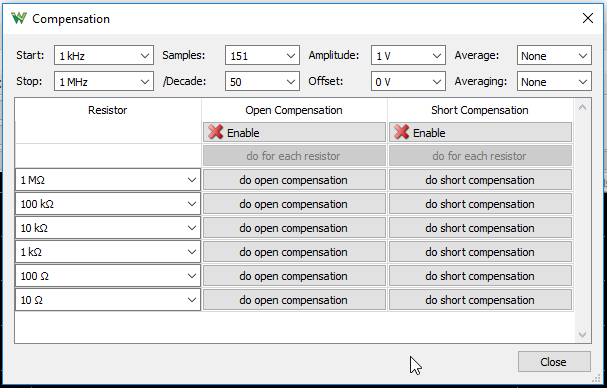Do short compensation for 1 MΩ
Screen dimensions: 607x388
click(480, 180)
